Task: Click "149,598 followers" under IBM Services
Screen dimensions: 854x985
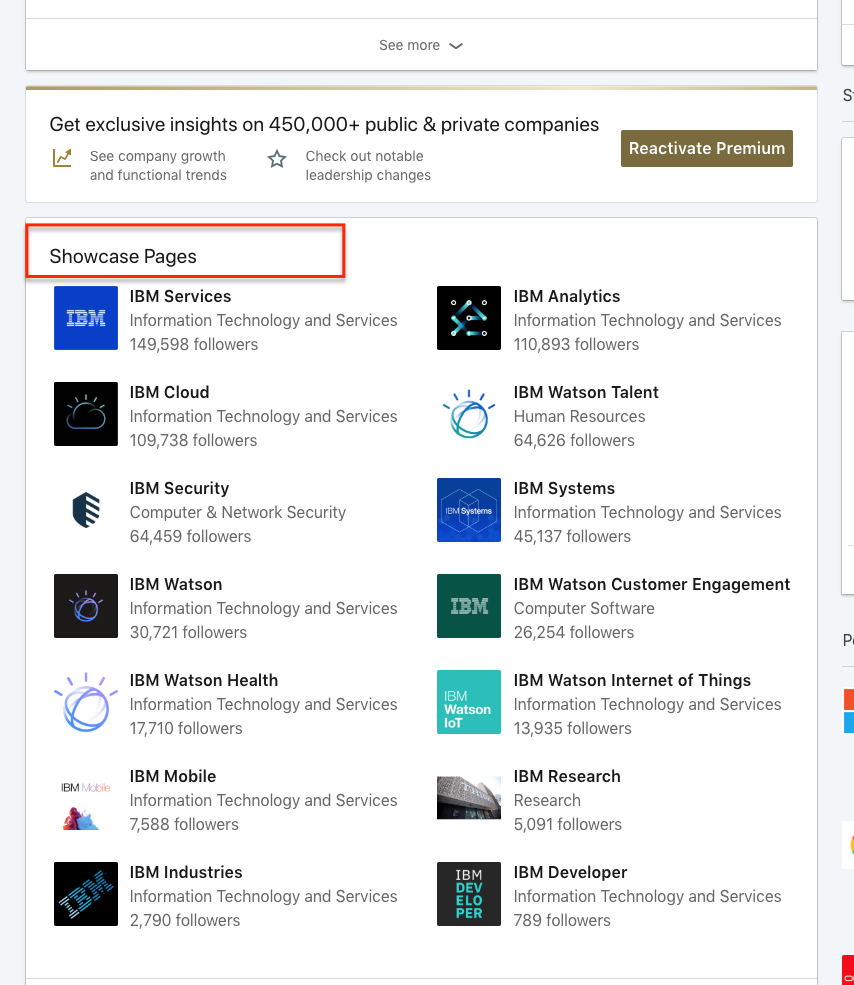Action: pos(194,345)
